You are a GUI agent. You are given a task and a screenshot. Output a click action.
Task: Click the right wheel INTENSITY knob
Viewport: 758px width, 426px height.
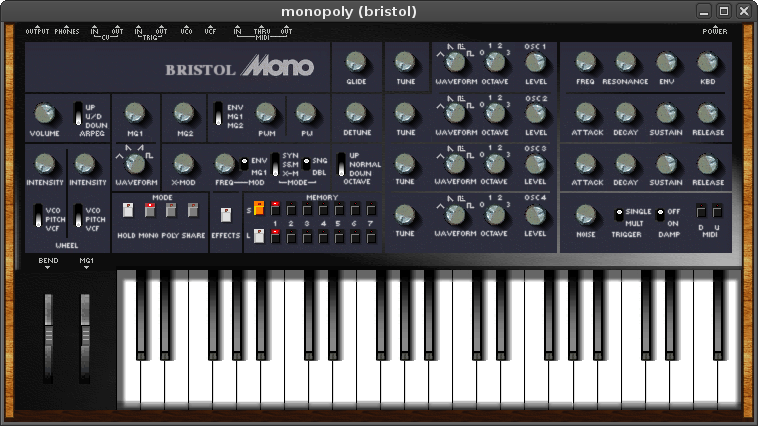(x=85, y=164)
